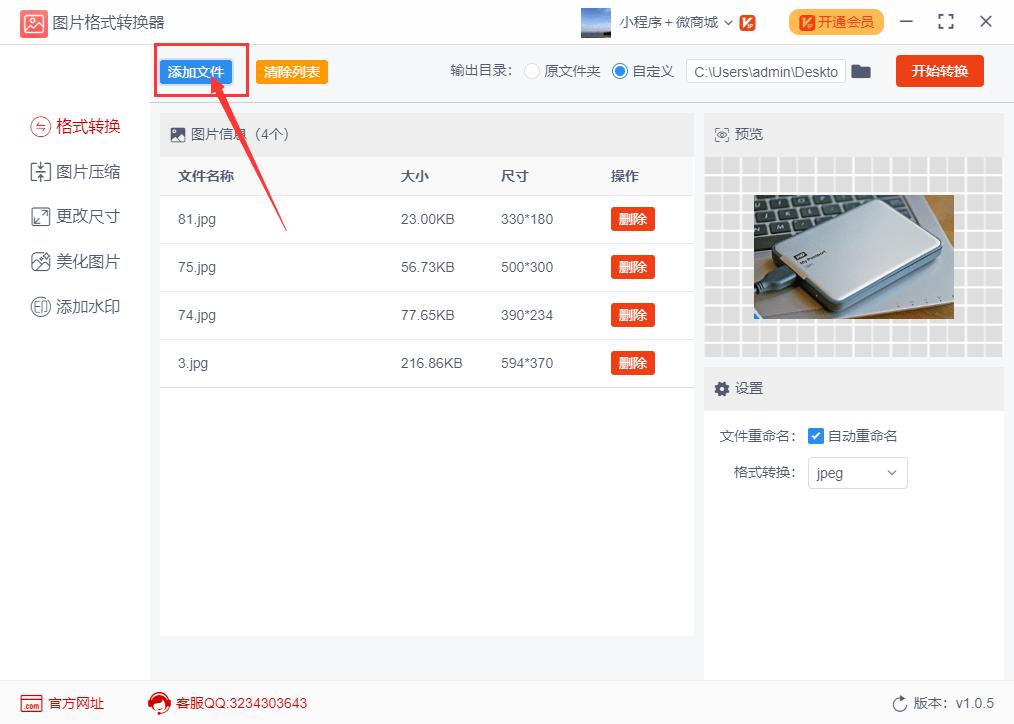Delete the file 75.jpg from the list
The image size is (1014, 724).
[632, 267]
